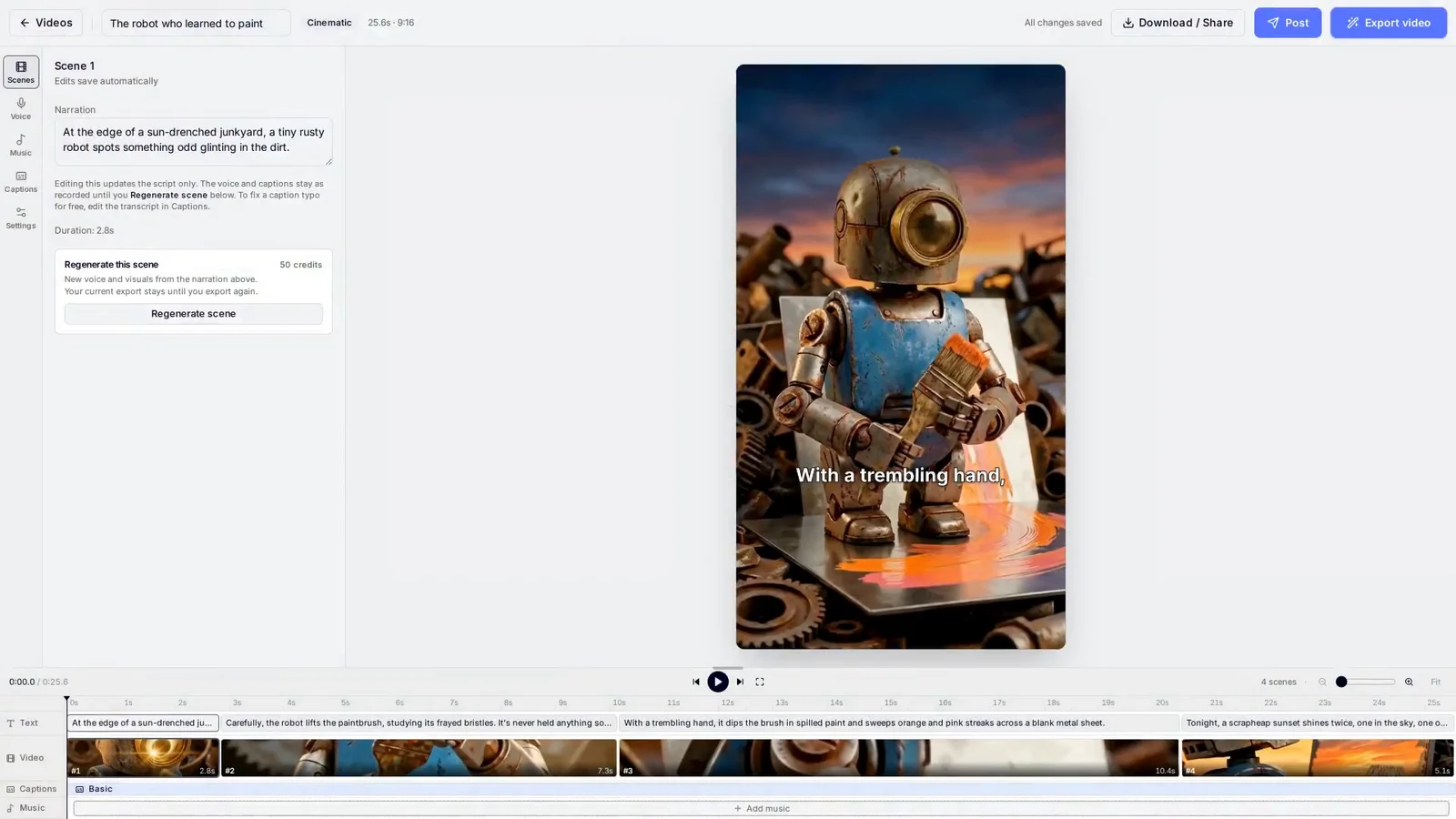
Task: Click the Post button
Action: [x=1288, y=23]
